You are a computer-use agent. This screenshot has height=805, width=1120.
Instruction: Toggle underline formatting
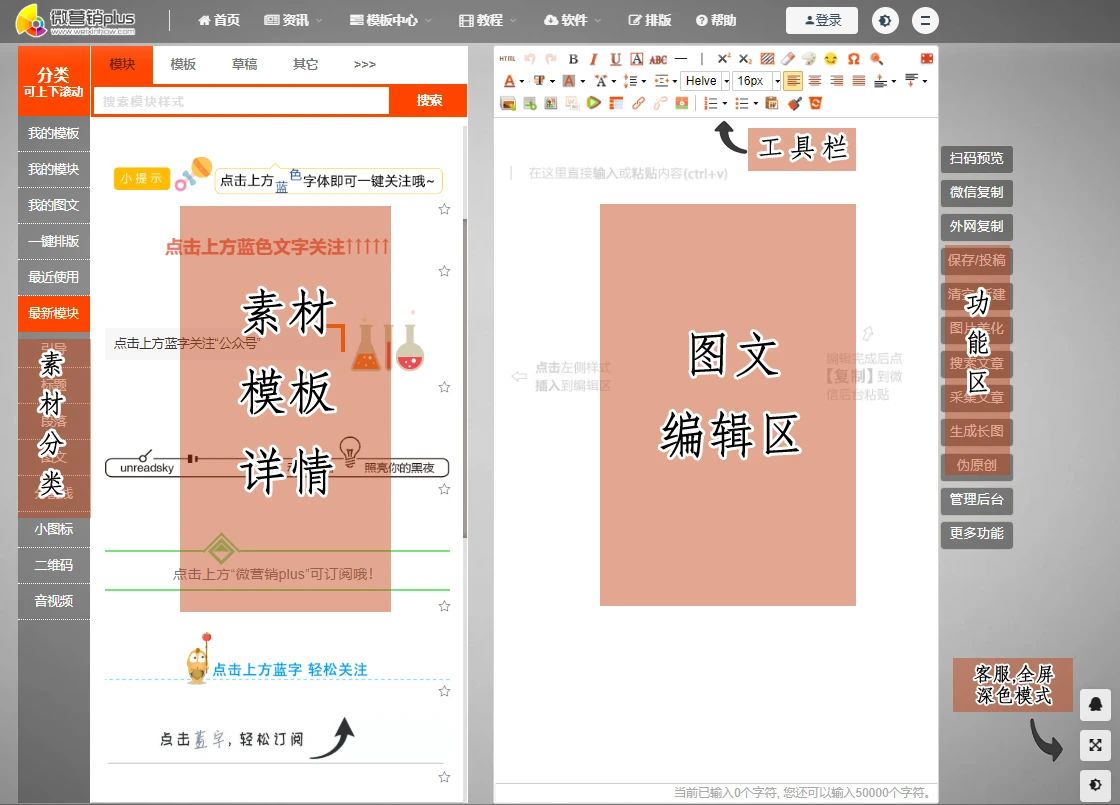[615, 59]
